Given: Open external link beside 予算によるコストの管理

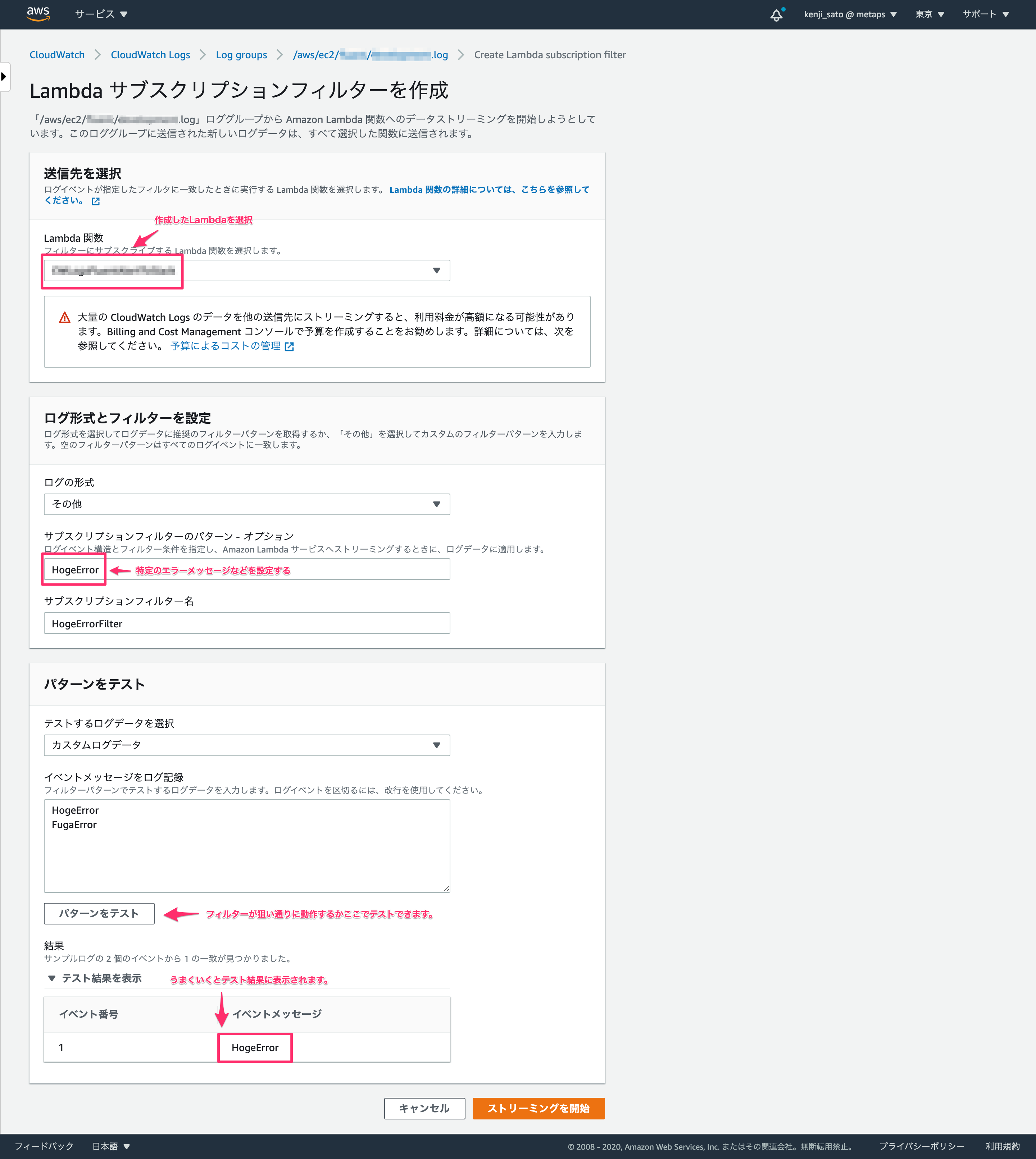Looking at the screenshot, I should (x=290, y=346).
